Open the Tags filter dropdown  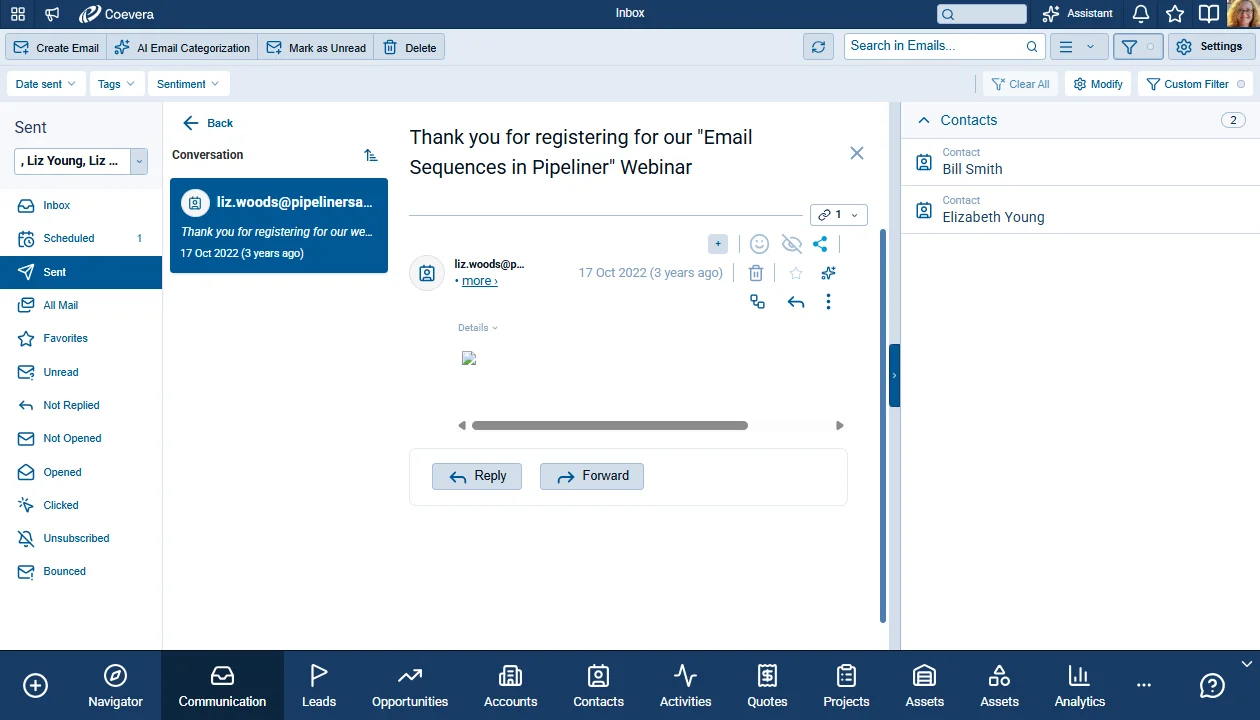point(117,84)
